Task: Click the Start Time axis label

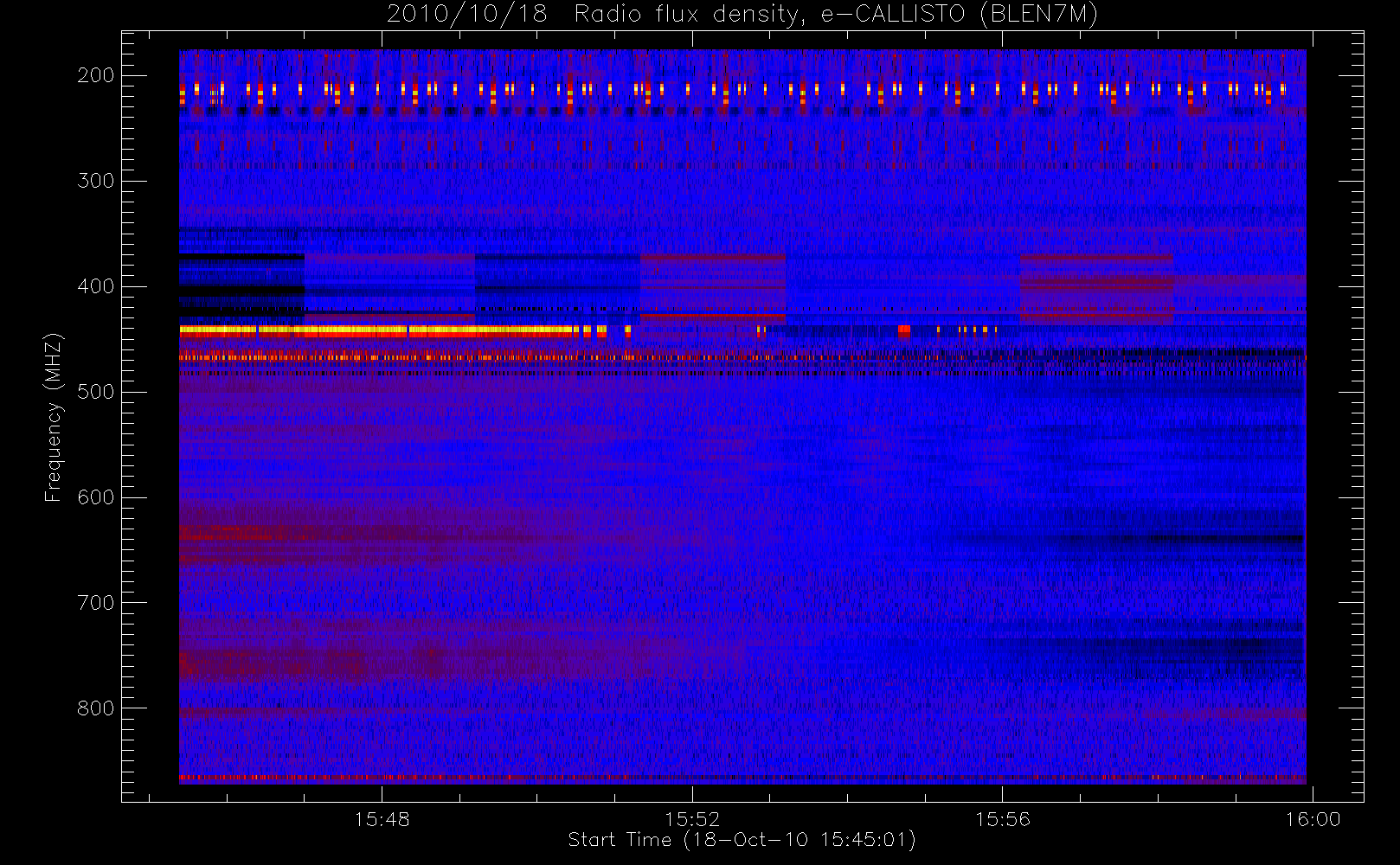Action: click(x=742, y=840)
